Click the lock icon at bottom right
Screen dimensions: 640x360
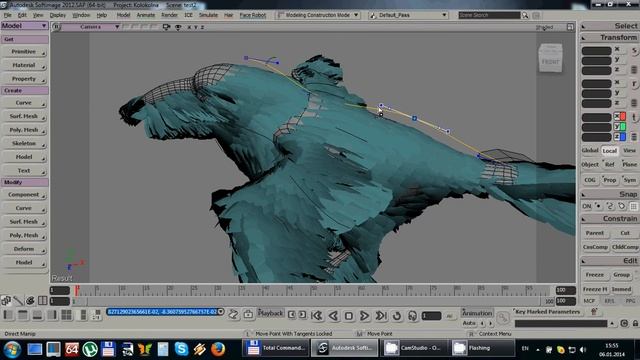click(x=635, y=323)
